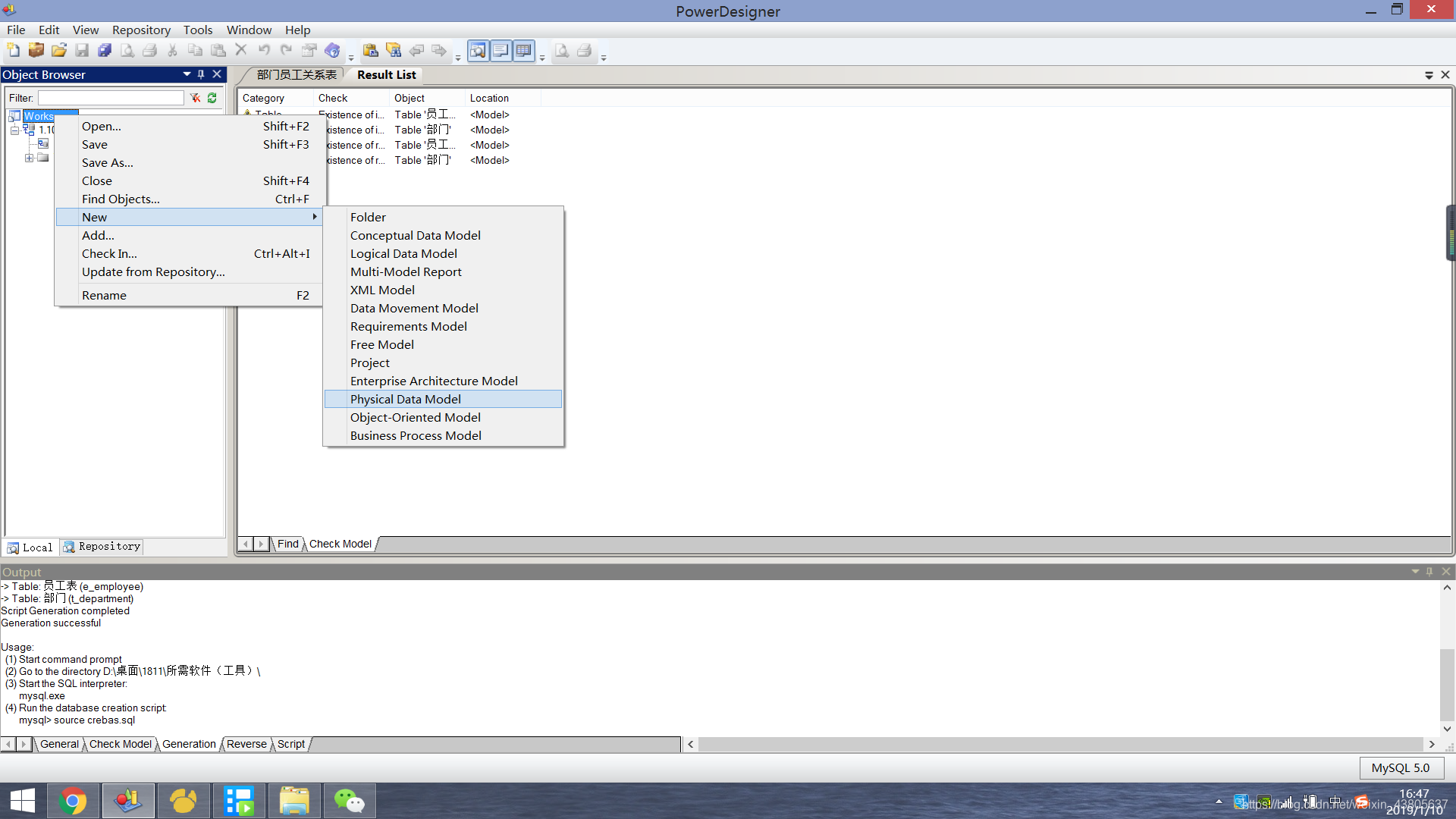Viewport: 1456px width, 819px height.
Task: Select Physical Data Model from New submenu
Action: (x=443, y=399)
